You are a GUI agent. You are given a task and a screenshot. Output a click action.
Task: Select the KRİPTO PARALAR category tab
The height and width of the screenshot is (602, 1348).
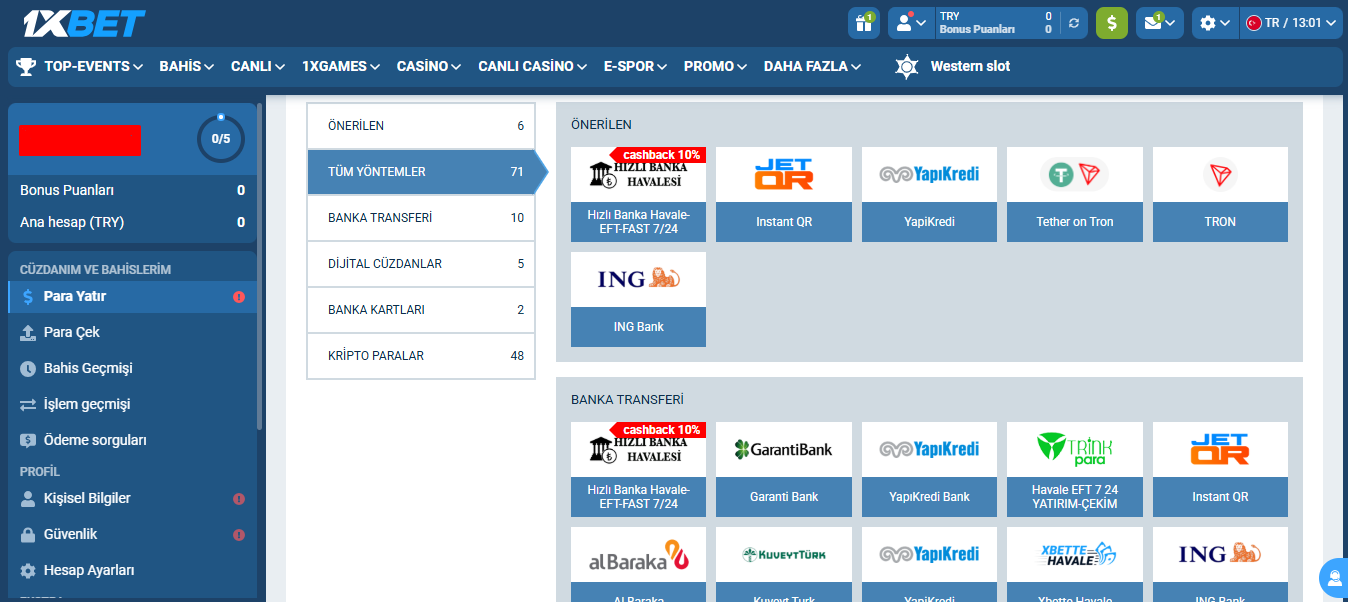click(421, 356)
